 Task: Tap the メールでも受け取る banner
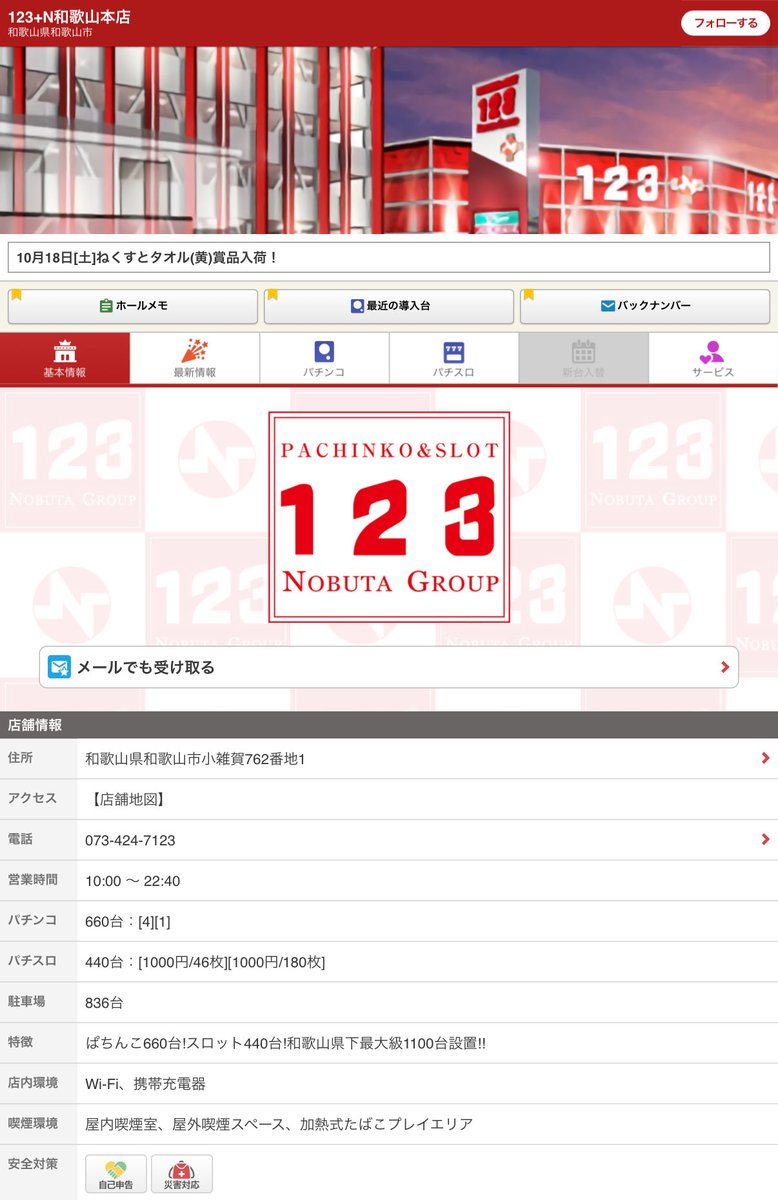389,667
